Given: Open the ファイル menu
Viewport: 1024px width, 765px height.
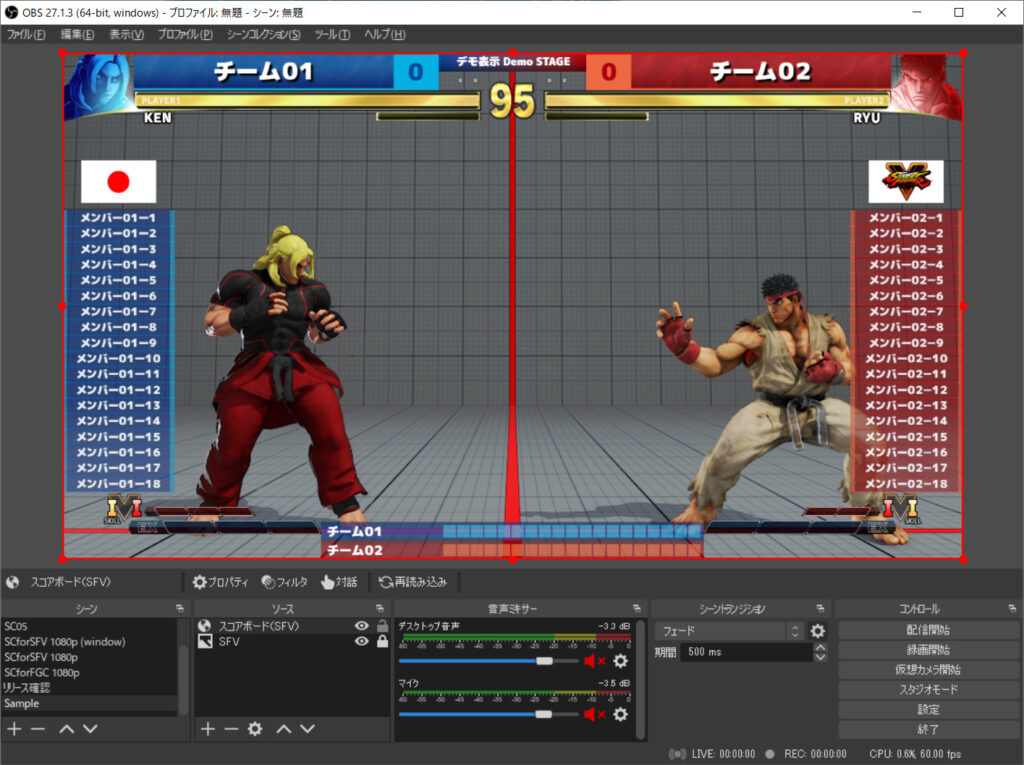Looking at the screenshot, I should (x=25, y=35).
